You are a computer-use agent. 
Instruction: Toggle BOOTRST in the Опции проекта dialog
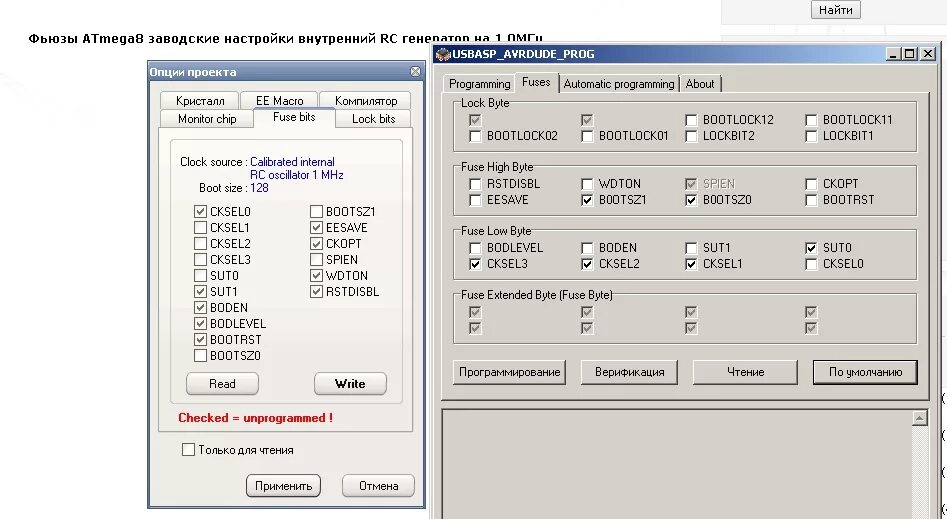pos(201,340)
